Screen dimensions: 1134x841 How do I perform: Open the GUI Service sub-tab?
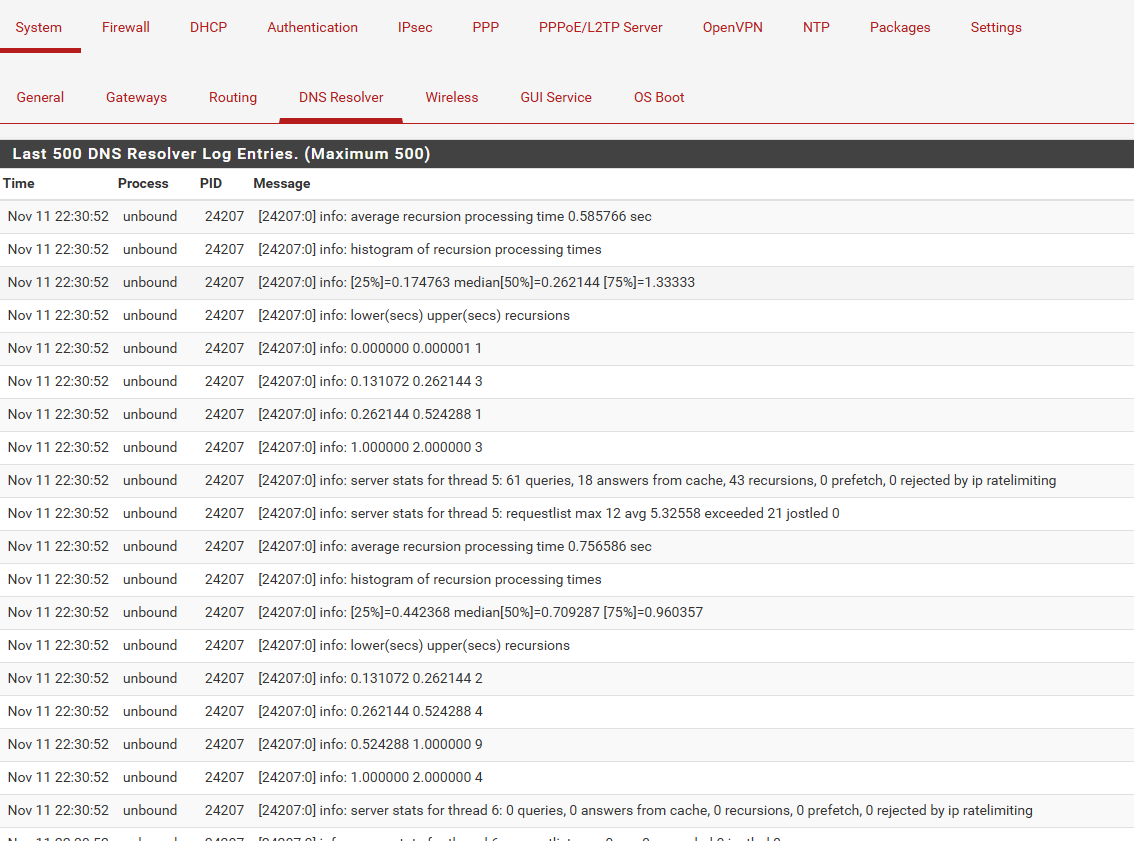pyautogui.click(x=556, y=97)
